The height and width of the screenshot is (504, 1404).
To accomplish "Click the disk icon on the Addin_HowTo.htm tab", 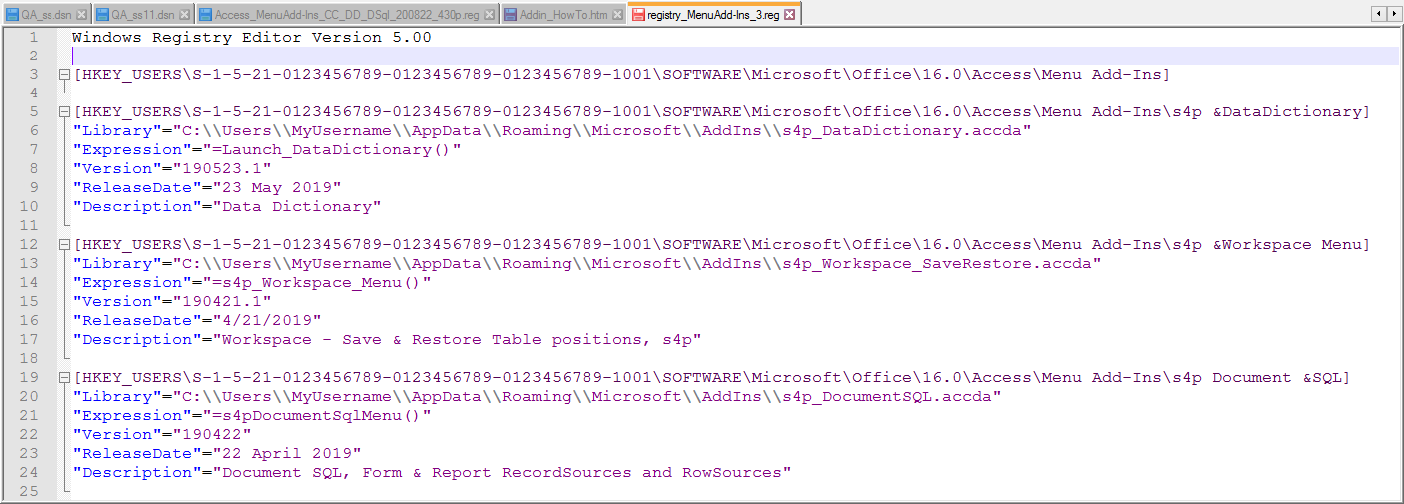I will tap(510, 15).
